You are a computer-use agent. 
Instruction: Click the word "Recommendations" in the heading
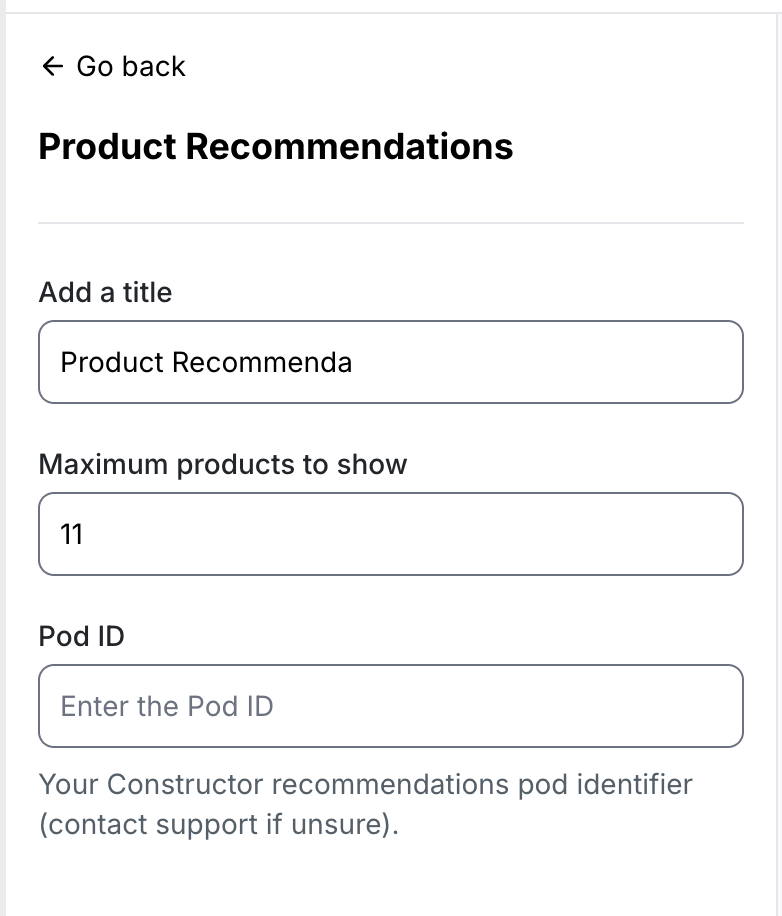coord(349,147)
